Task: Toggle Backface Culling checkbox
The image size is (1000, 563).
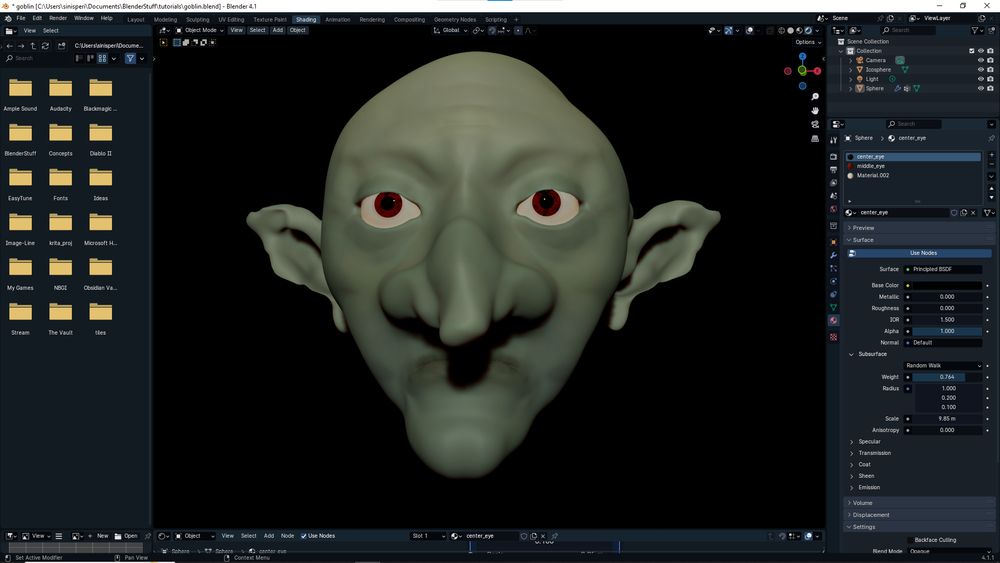Action: 909,540
